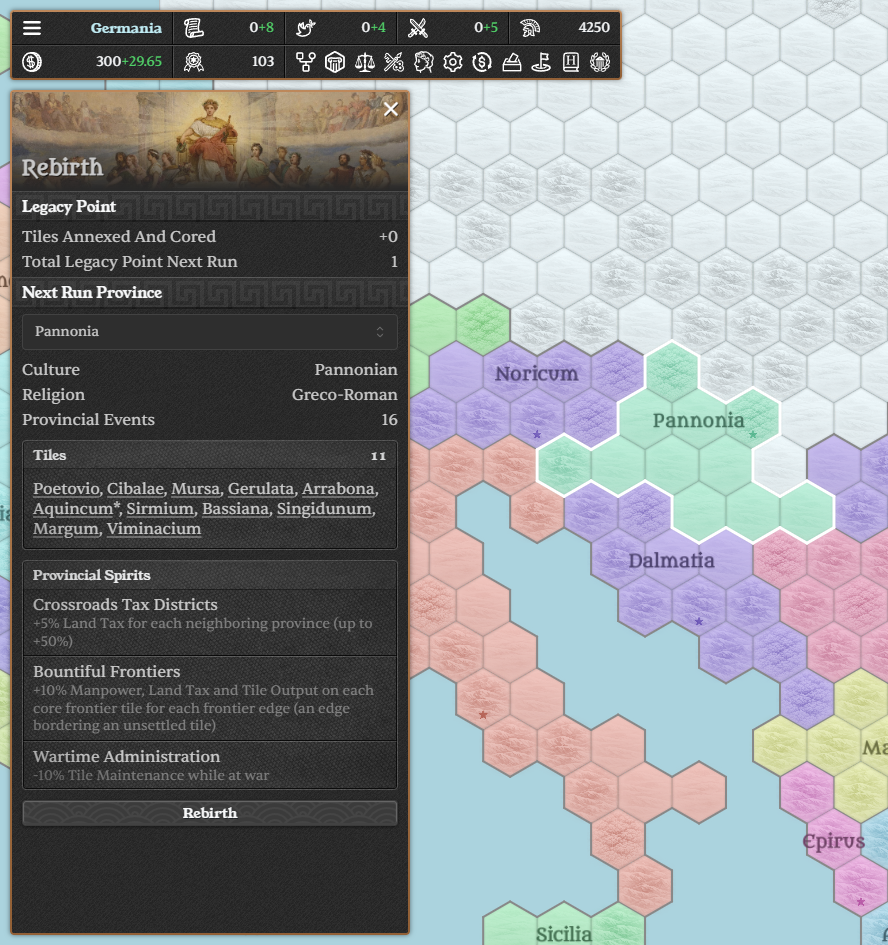Click the scales of justice icon
The width and height of the screenshot is (888, 945).
click(x=364, y=62)
